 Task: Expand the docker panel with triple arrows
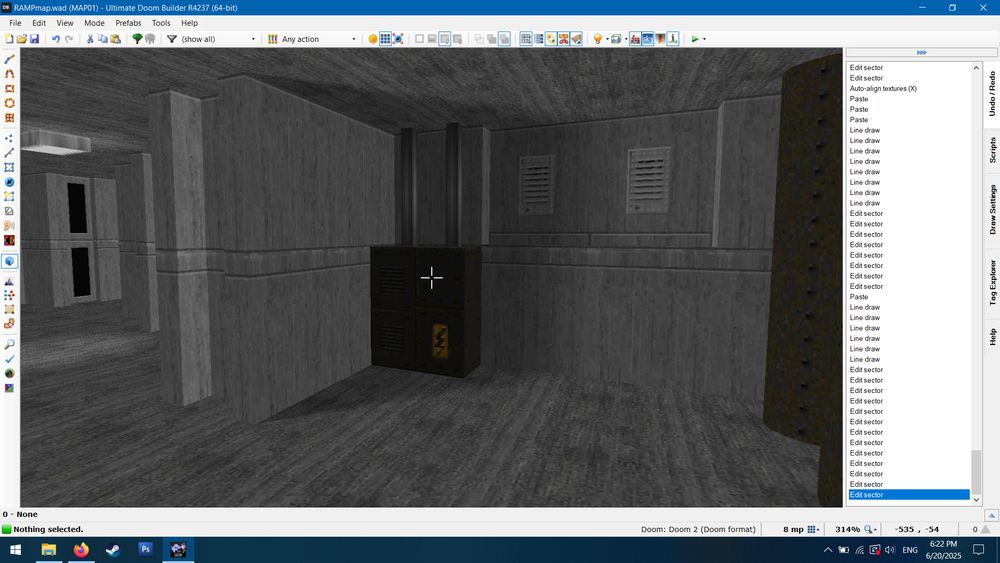pos(921,52)
